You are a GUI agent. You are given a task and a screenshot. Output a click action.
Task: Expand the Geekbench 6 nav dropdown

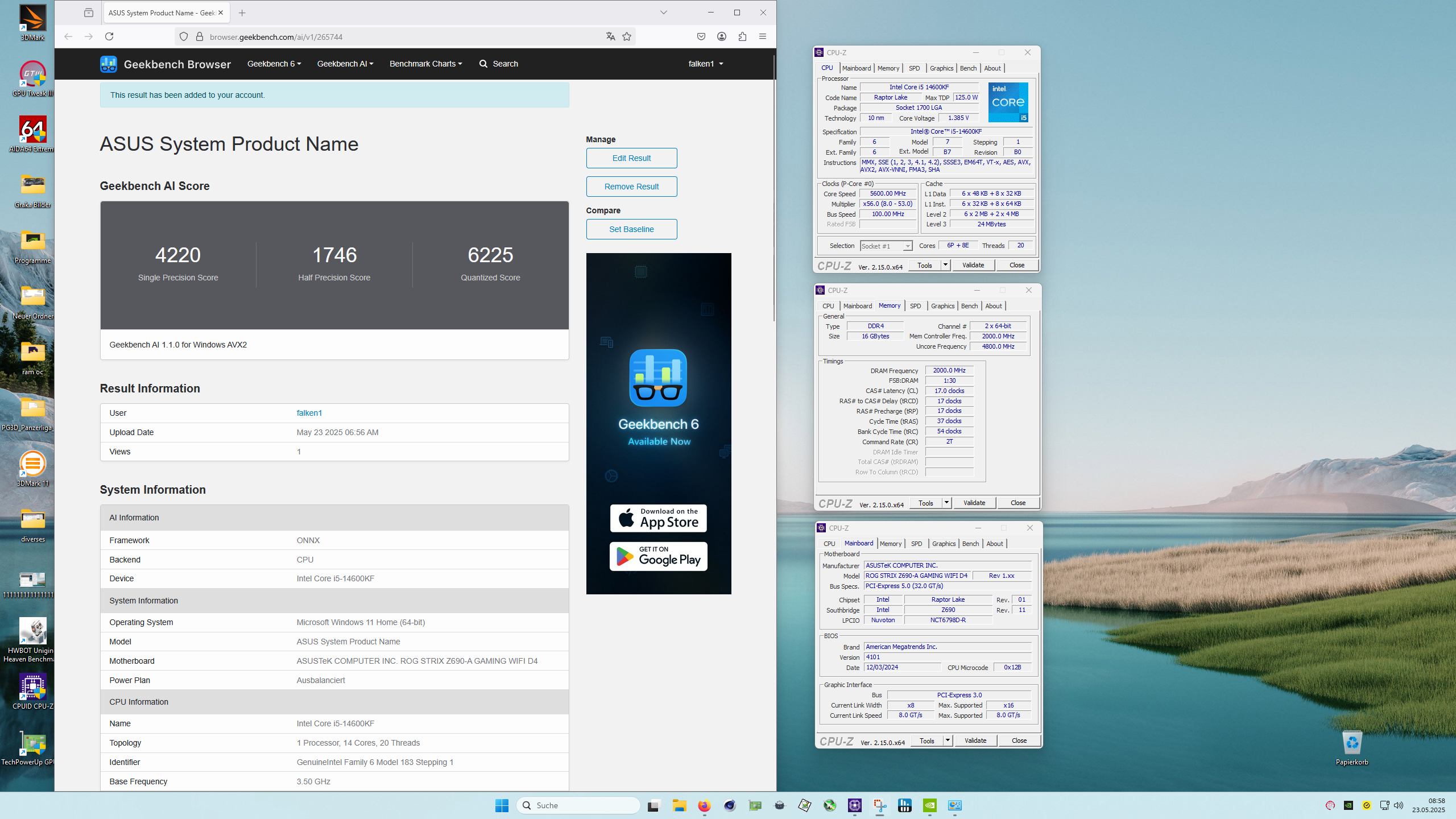pyautogui.click(x=274, y=64)
